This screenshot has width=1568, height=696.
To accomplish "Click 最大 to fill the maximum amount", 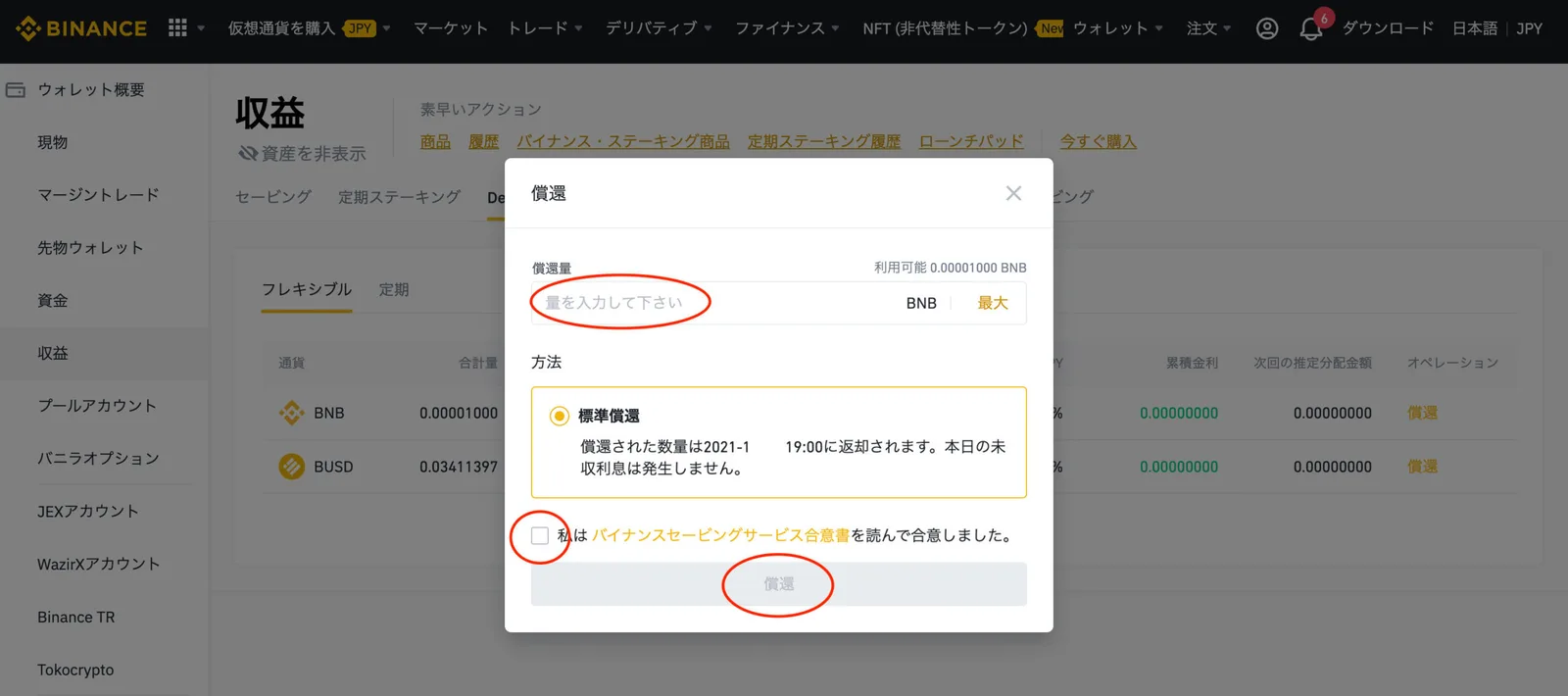I will 992,303.
